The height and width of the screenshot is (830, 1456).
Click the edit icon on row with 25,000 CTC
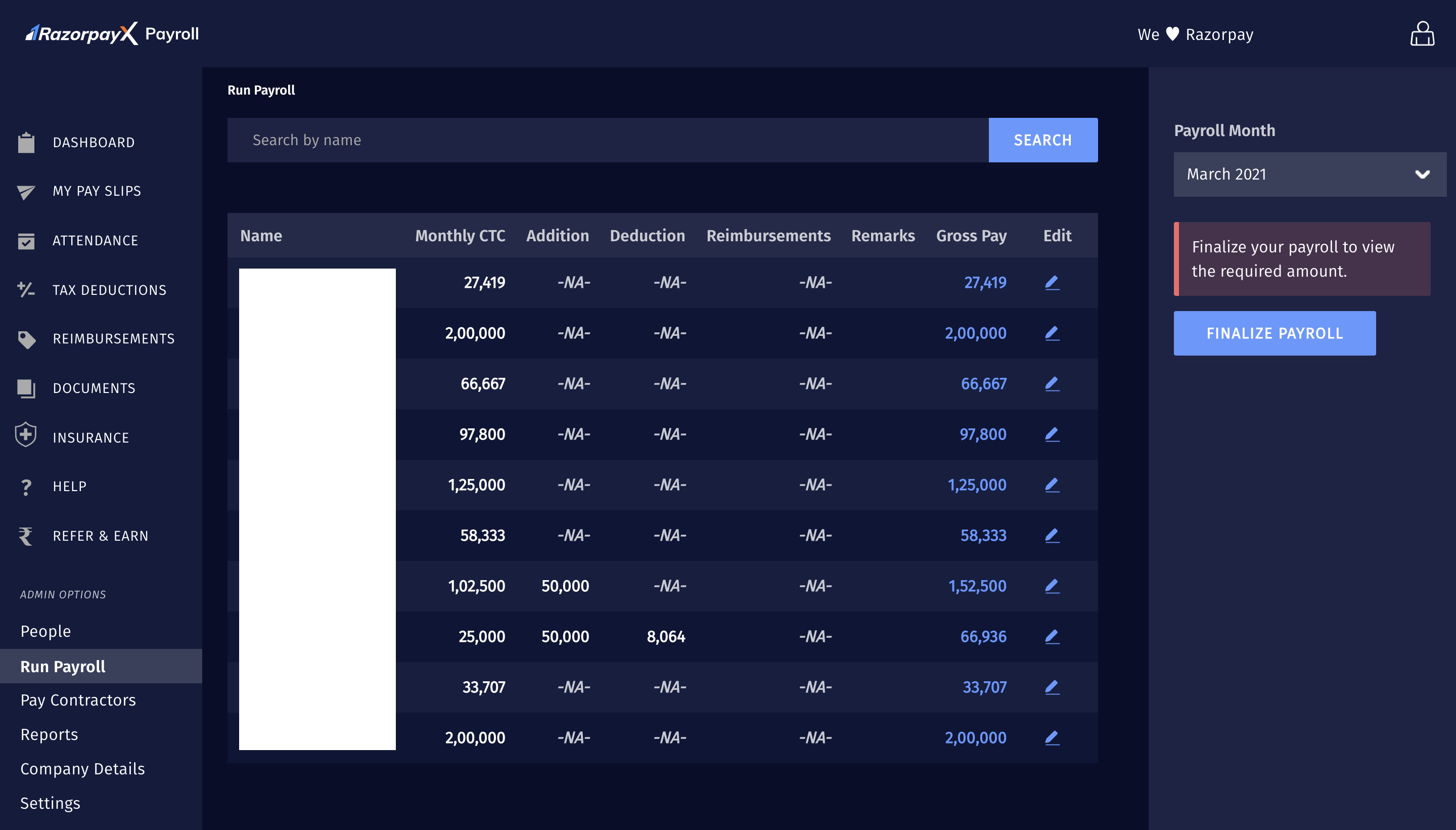point(1052,636)
